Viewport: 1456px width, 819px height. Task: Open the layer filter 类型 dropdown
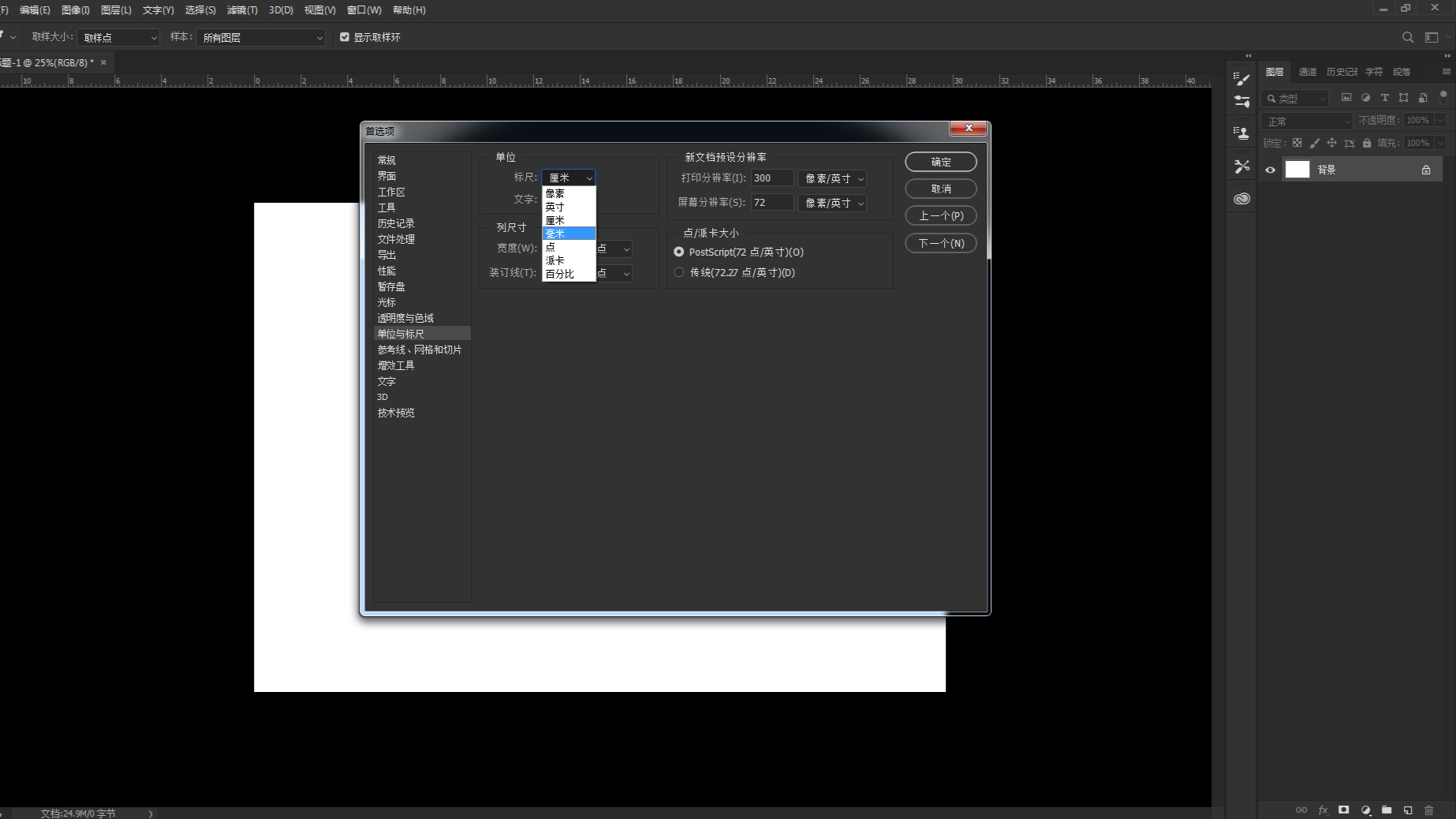pyautogui.click(x=1295, y=99)
